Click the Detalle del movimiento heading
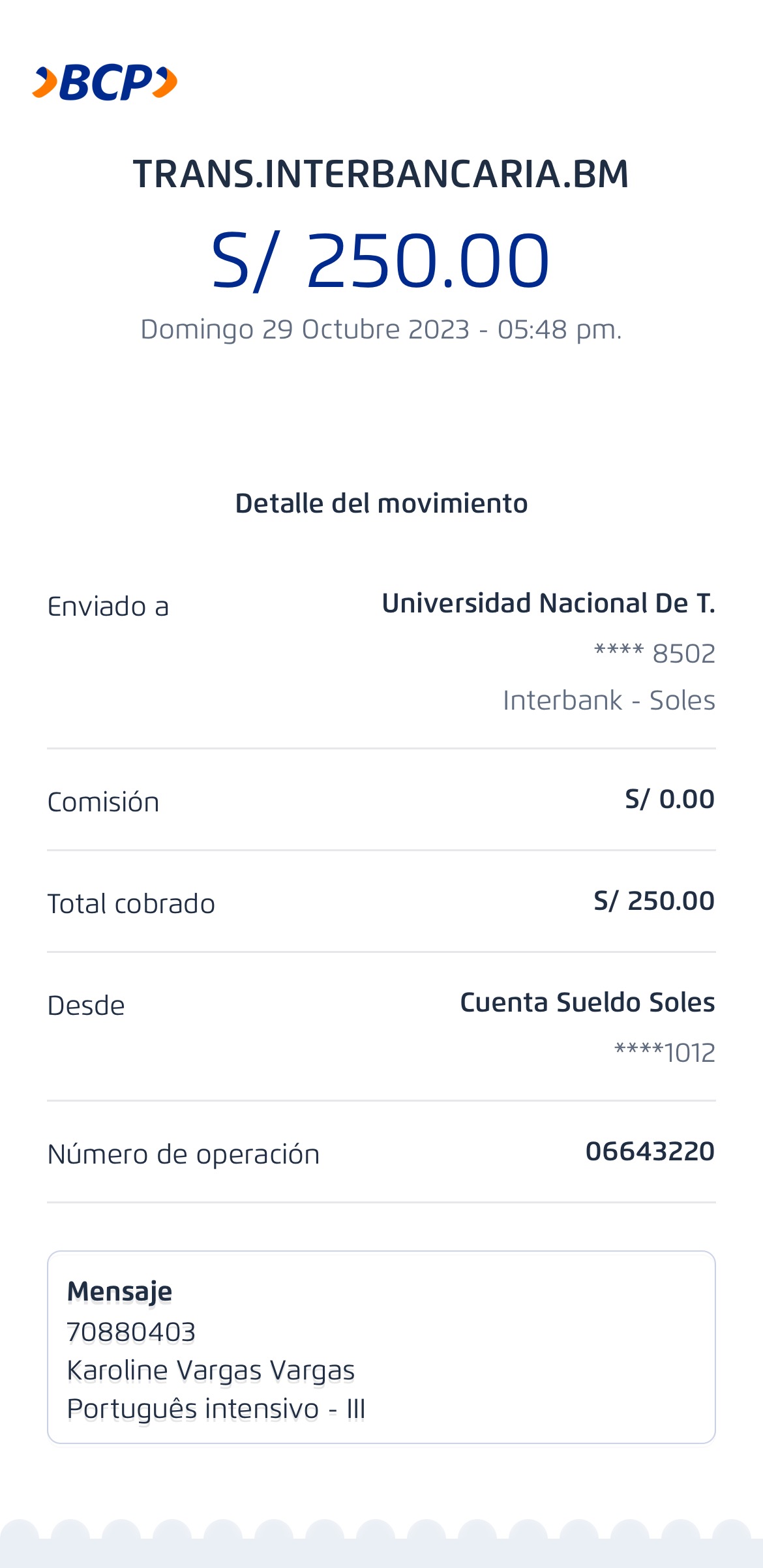 click(381, 504)
